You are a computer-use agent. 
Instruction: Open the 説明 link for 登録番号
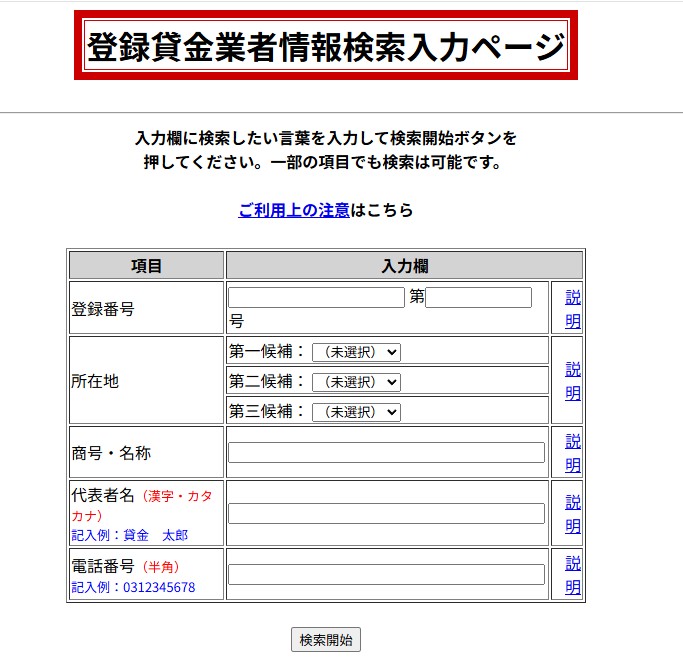click(x=573, y=309)
